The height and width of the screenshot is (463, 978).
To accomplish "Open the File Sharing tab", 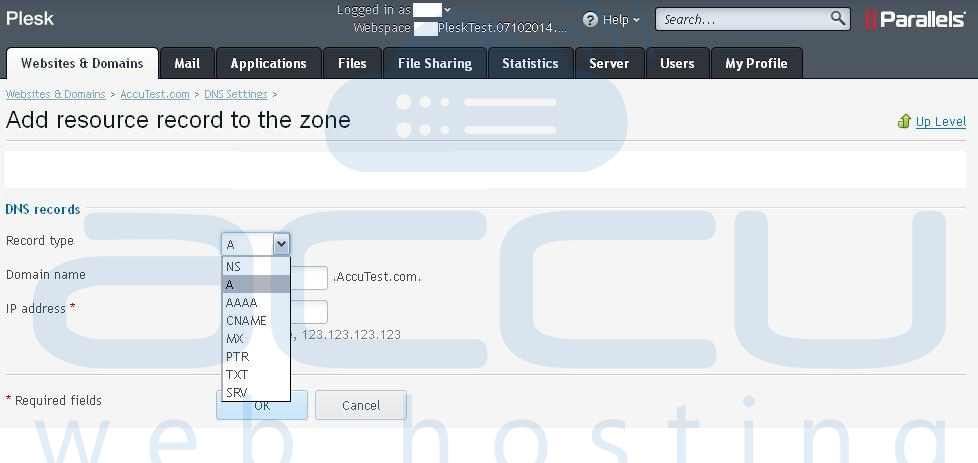I will (435, 63).
